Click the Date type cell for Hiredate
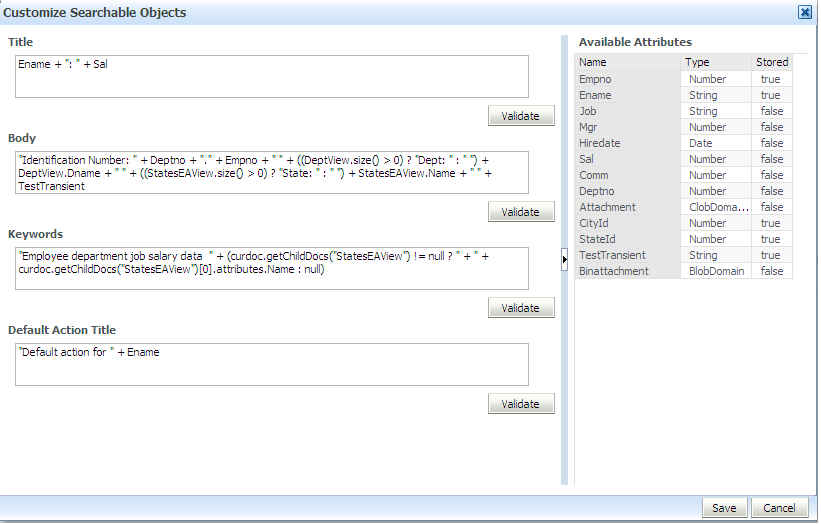 pyautogui.click(x=716, y=143)
